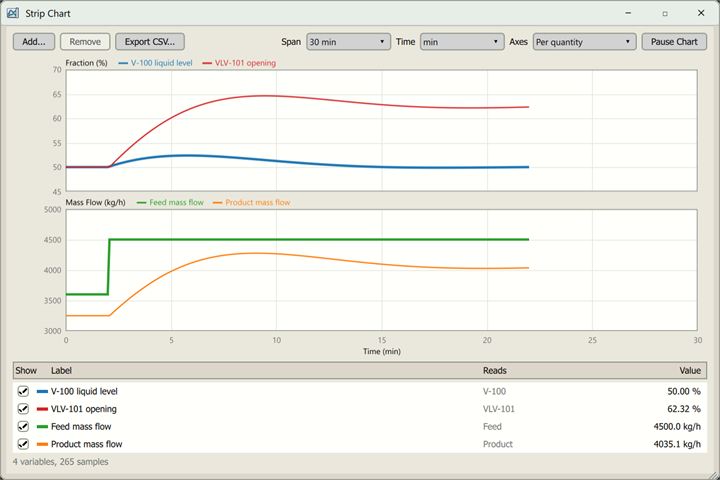
Task: Select the V-100 liquid level table row label
Action: click(84, 391)
